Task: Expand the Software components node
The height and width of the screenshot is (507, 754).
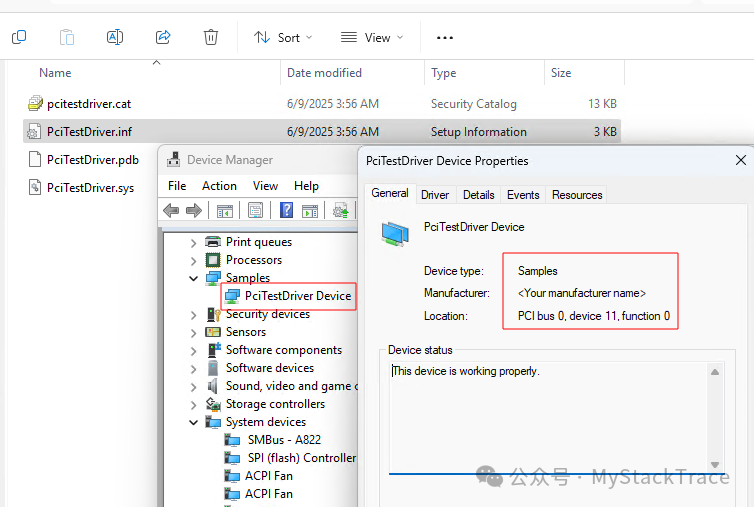Action: pyautogui.click(x=193, y=351)
